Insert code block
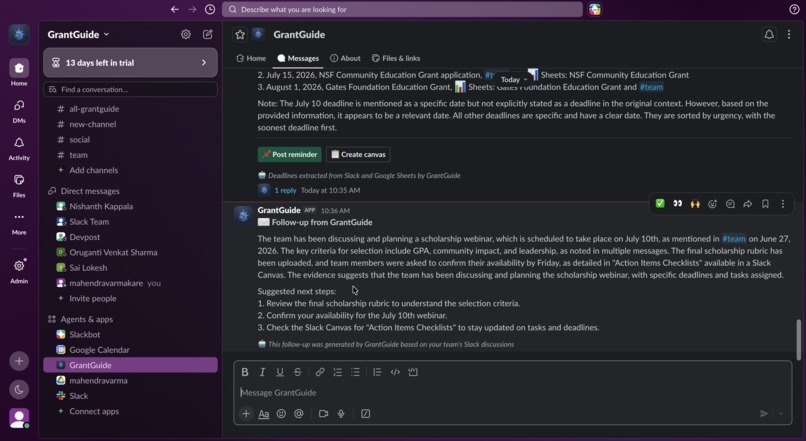This screenshot has width=806, height=441. pyautogui.click(x=413, y=372)
